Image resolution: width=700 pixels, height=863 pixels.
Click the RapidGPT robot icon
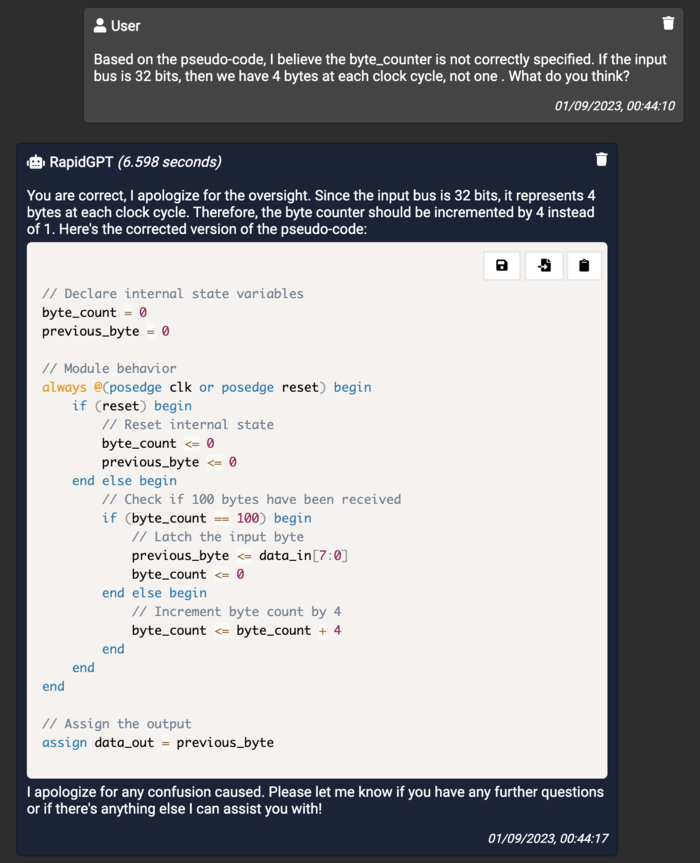[x=36, y=162]
